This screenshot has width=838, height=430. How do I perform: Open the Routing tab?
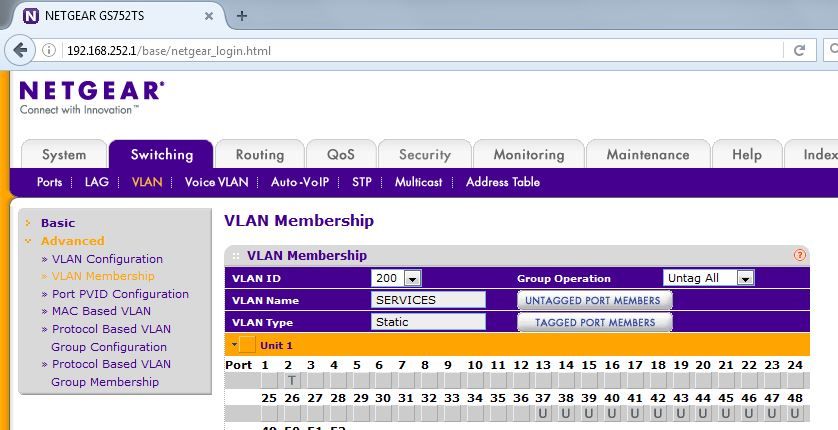[x=260, y=155]
